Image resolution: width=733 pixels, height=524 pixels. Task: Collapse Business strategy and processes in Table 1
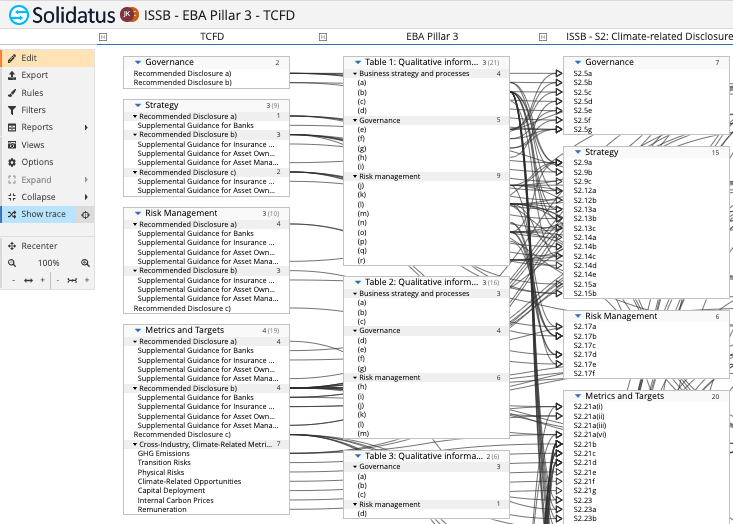[x=355, y=74]
